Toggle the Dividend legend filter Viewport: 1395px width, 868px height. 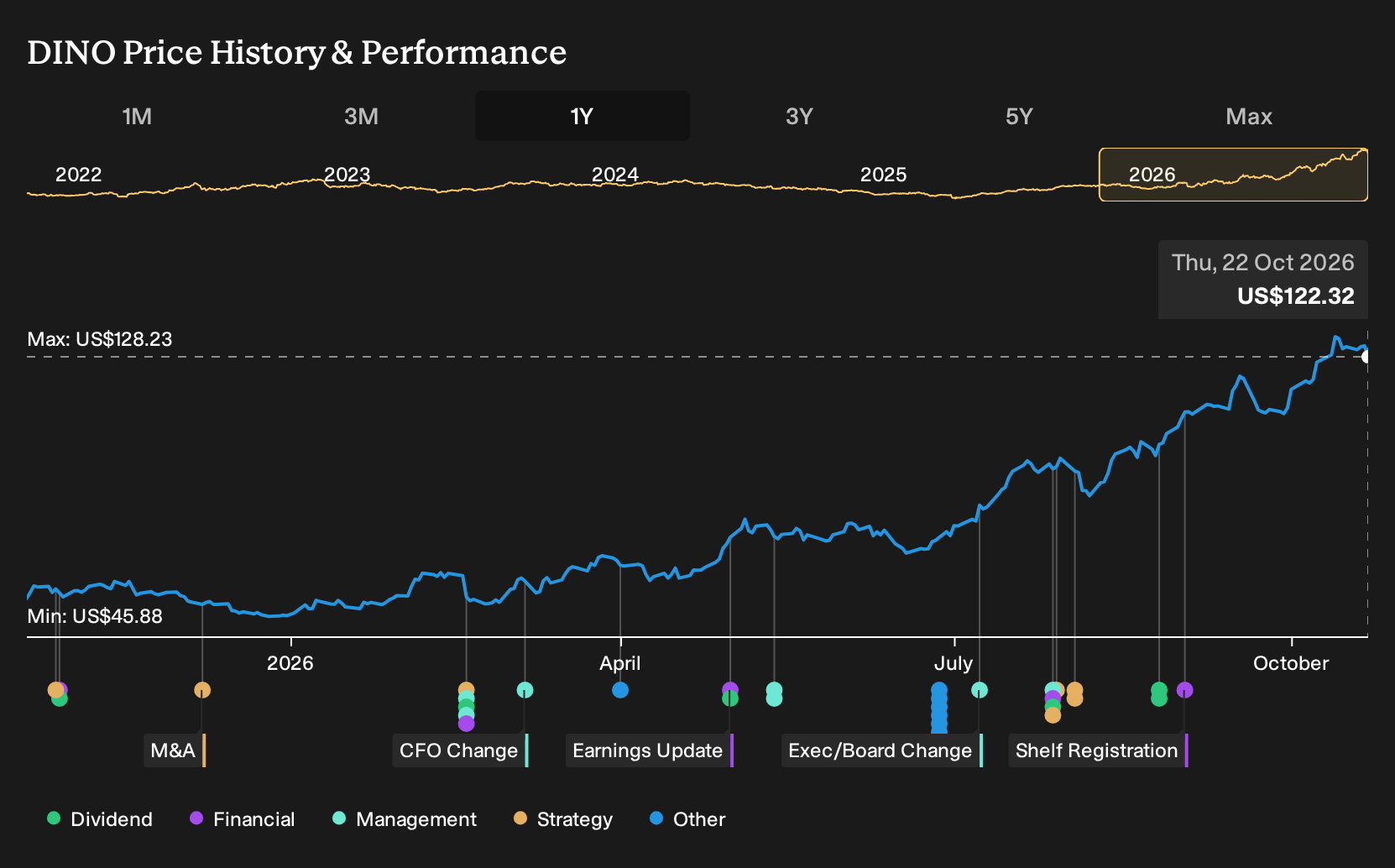100,819
